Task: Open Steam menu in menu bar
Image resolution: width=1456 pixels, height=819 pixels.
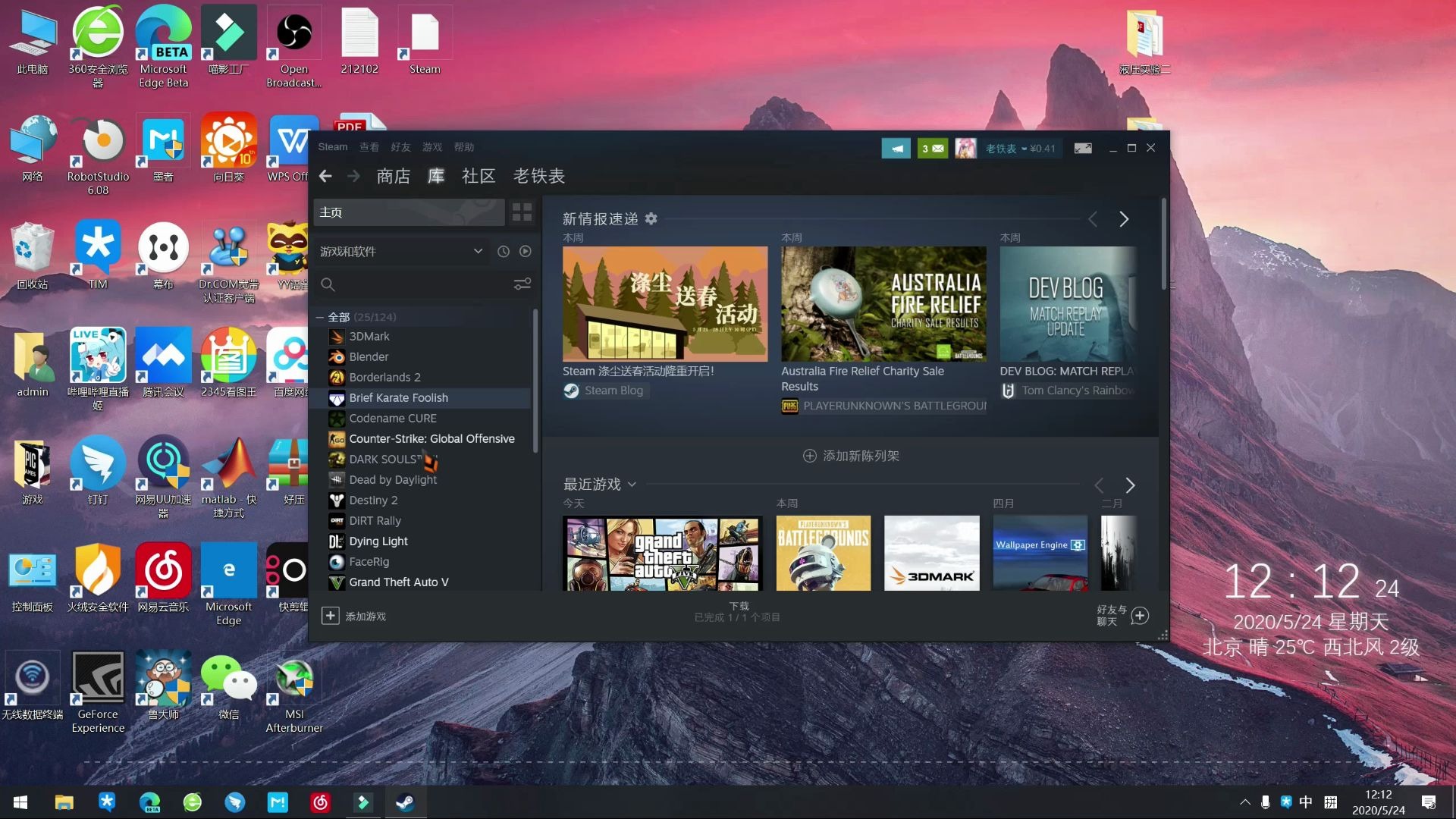Action: tap(333, 147)
